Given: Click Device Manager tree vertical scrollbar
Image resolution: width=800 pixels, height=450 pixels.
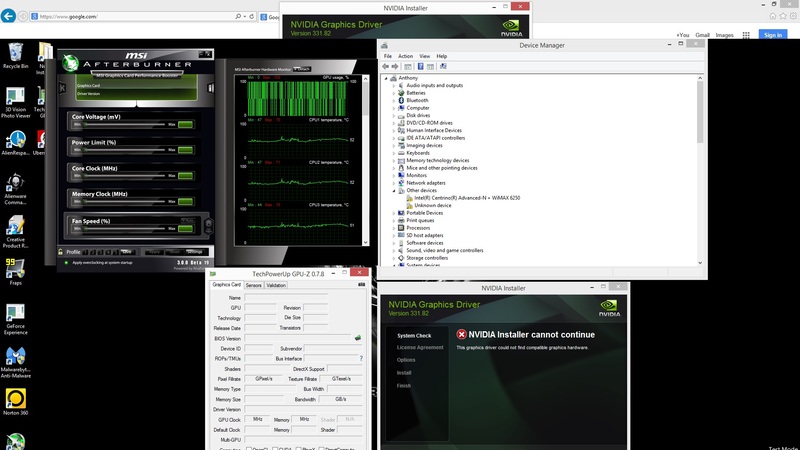Looking at the screenshot, I should 700,170.
